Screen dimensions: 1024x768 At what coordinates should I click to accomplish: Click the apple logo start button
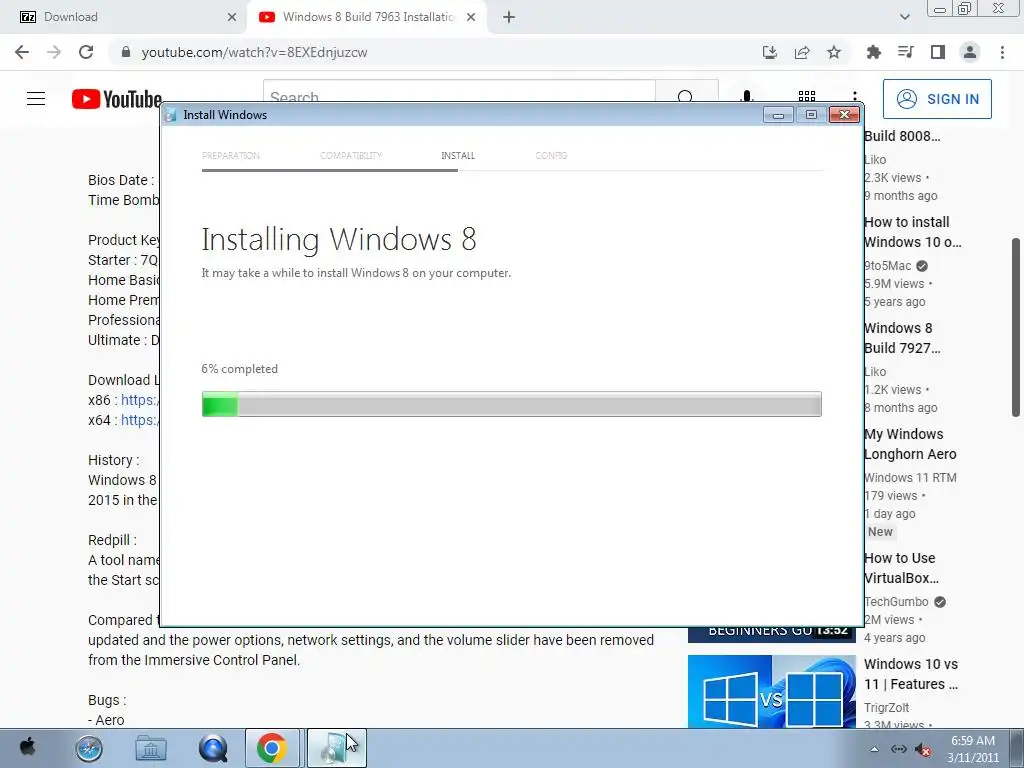tap(27, 748)
